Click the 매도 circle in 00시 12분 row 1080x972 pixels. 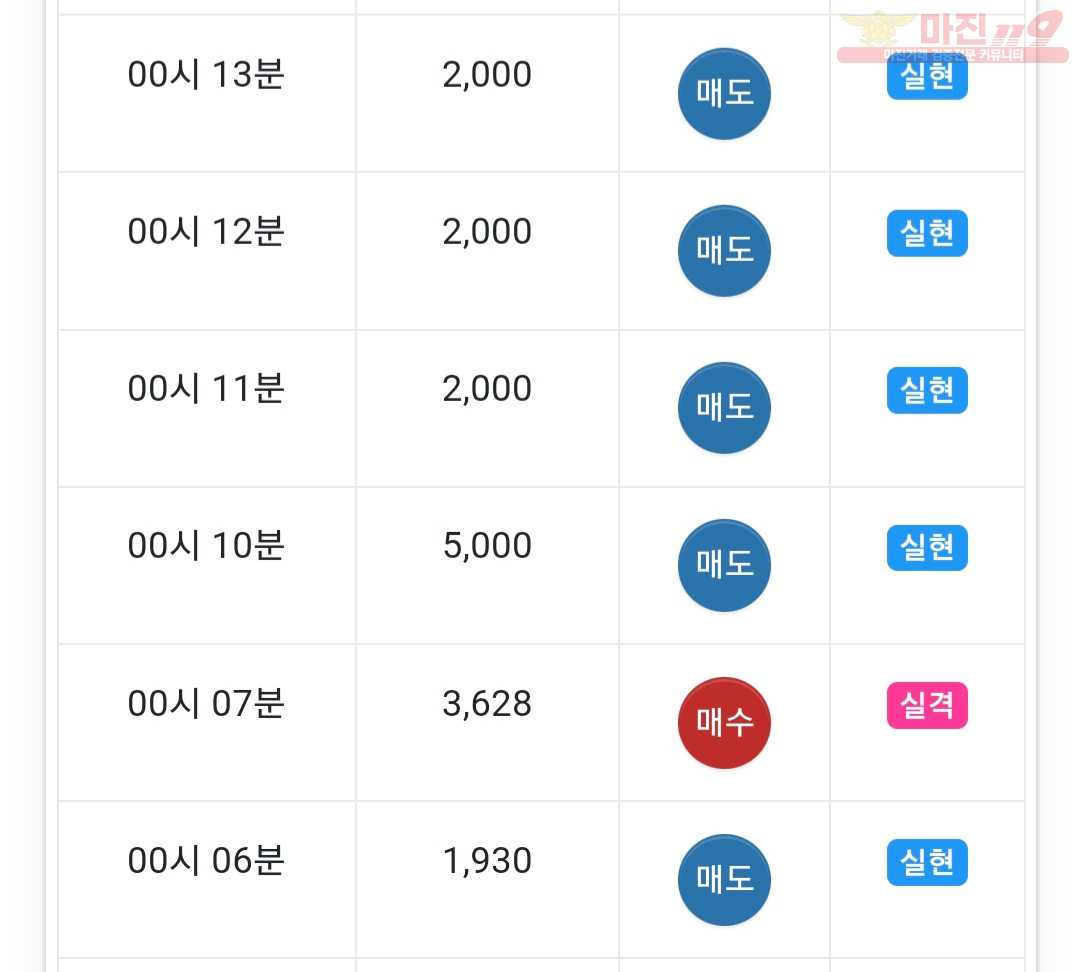[x=724, y=251]
